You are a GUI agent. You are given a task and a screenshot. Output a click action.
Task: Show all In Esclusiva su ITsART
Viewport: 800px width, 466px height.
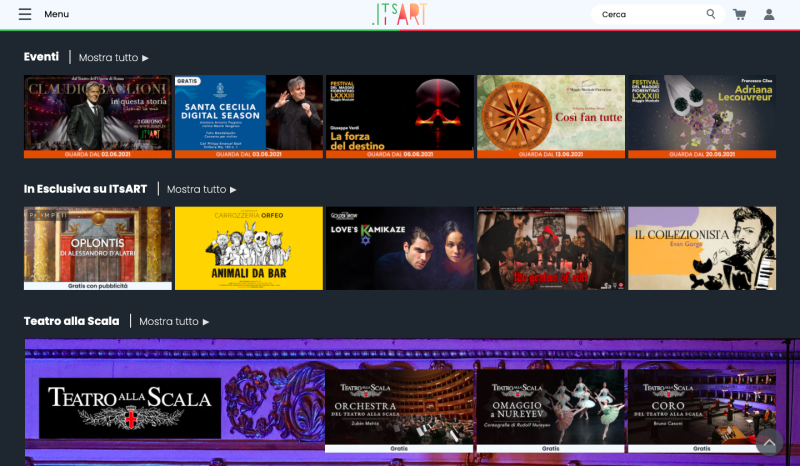pos(202,189)
